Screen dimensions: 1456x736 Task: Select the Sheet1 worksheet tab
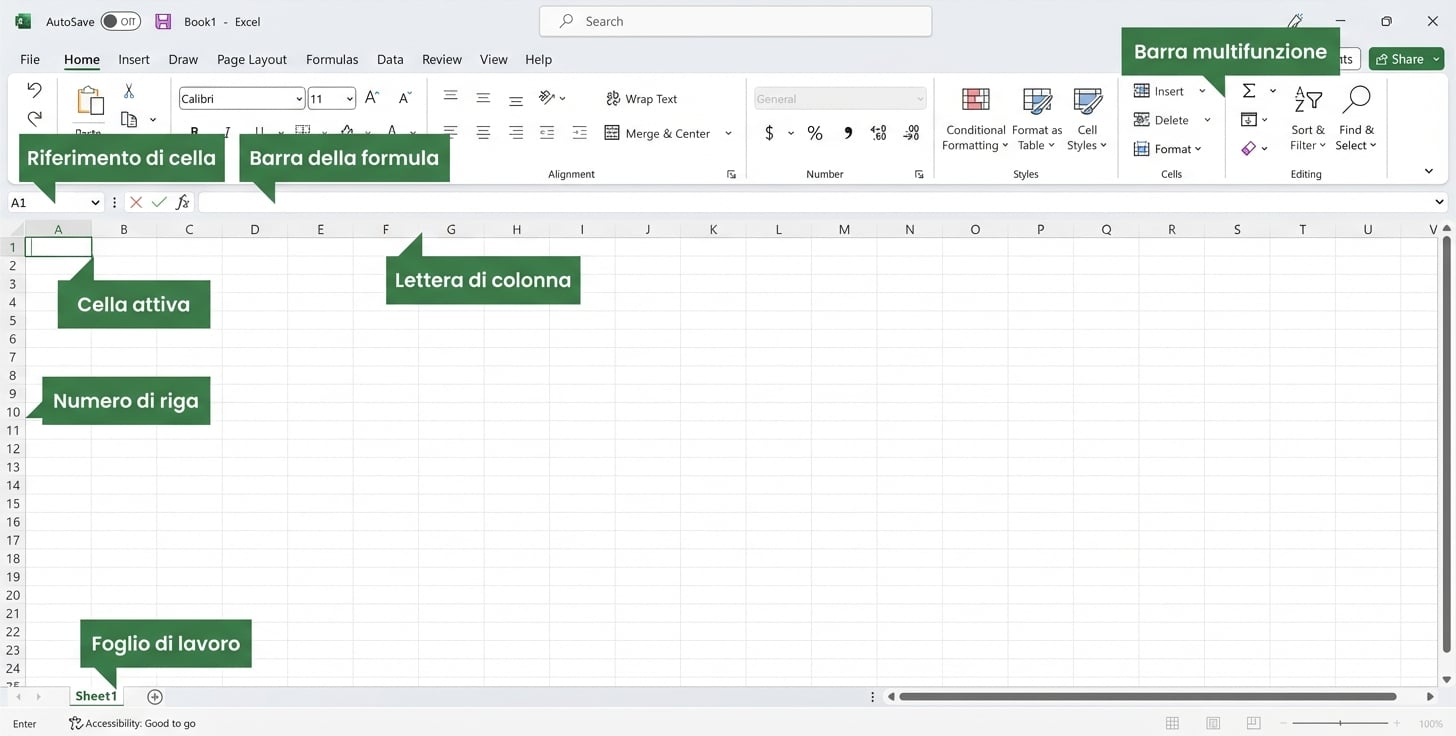[x=96, y=696]
